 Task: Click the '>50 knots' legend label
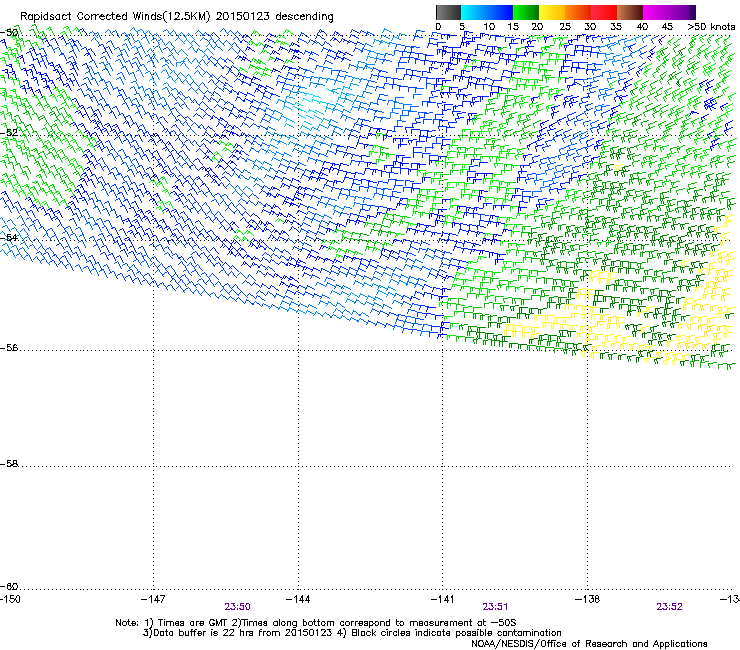pyautogui.click(x=711, y=26)
